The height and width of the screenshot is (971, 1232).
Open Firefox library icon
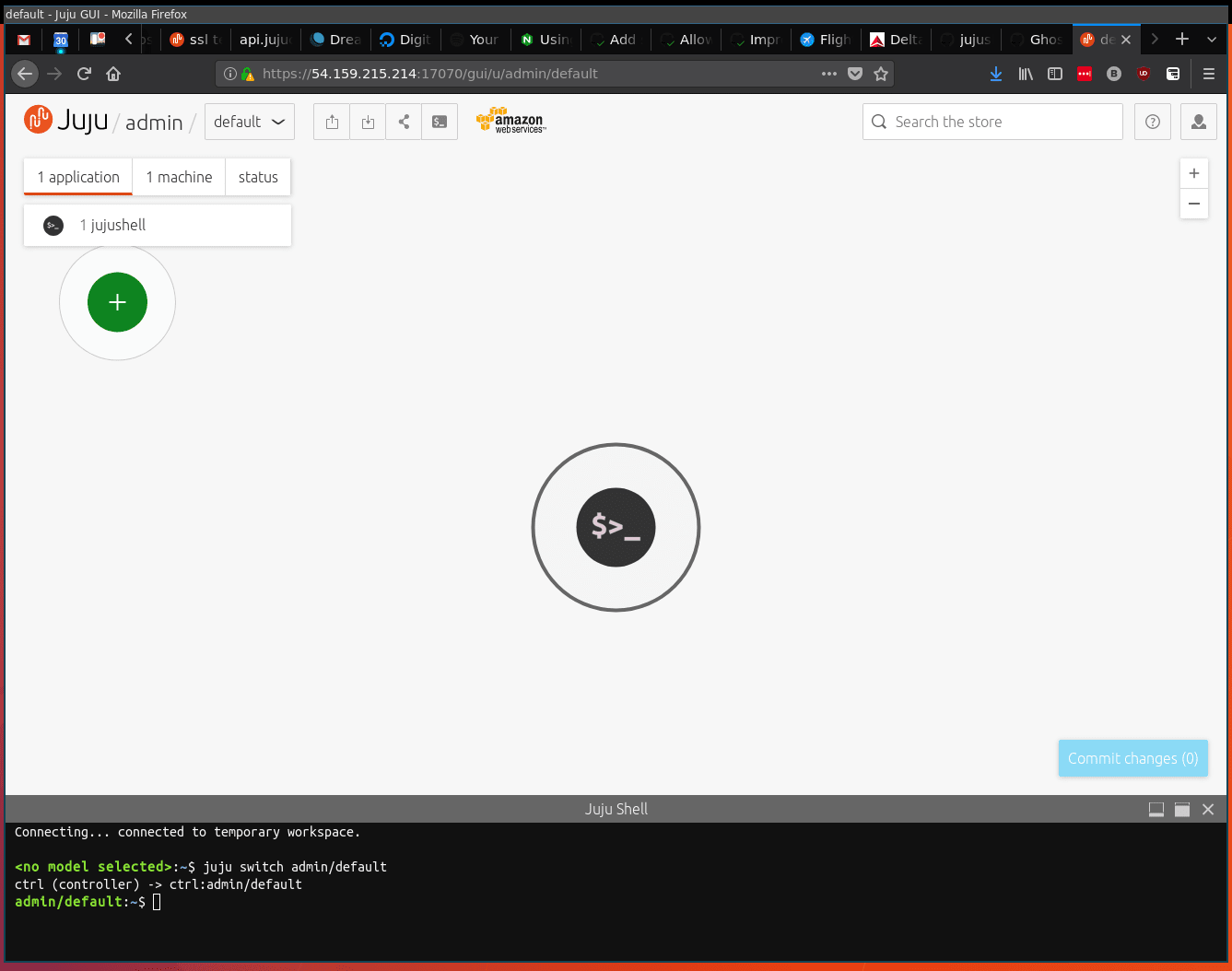coord(1026,74)
